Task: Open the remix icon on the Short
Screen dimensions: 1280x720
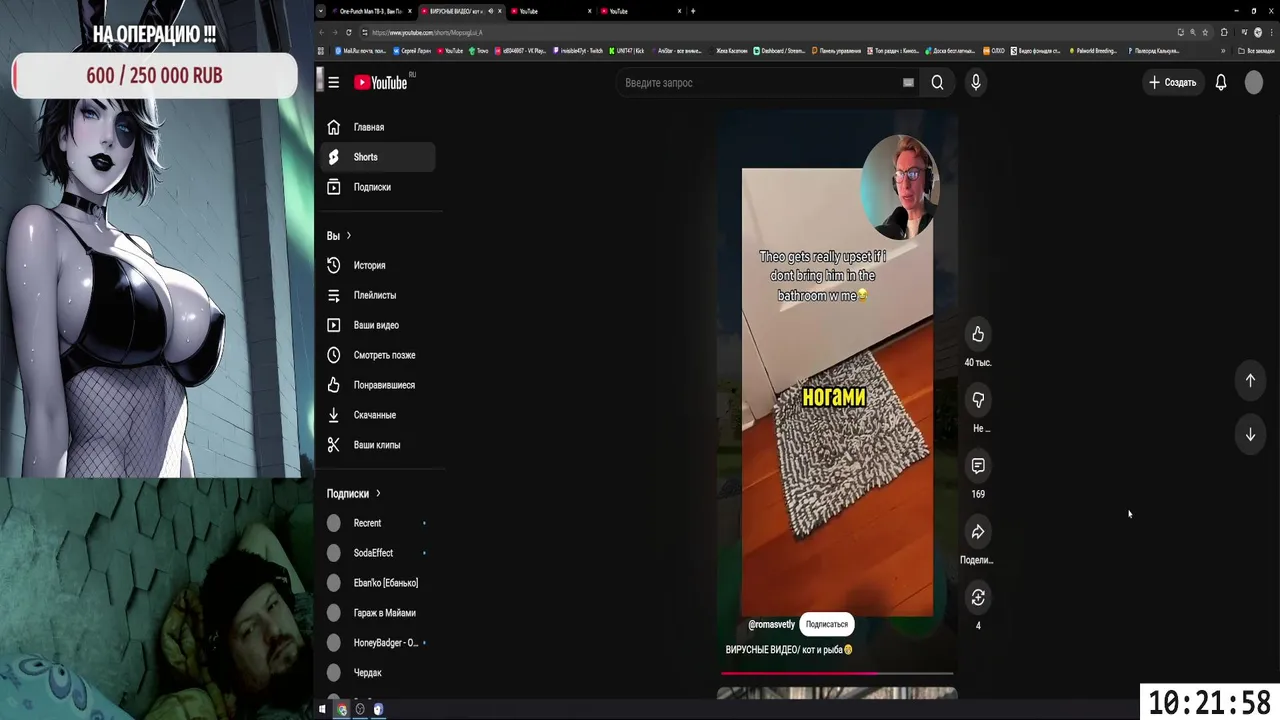Action: [978, 598]
